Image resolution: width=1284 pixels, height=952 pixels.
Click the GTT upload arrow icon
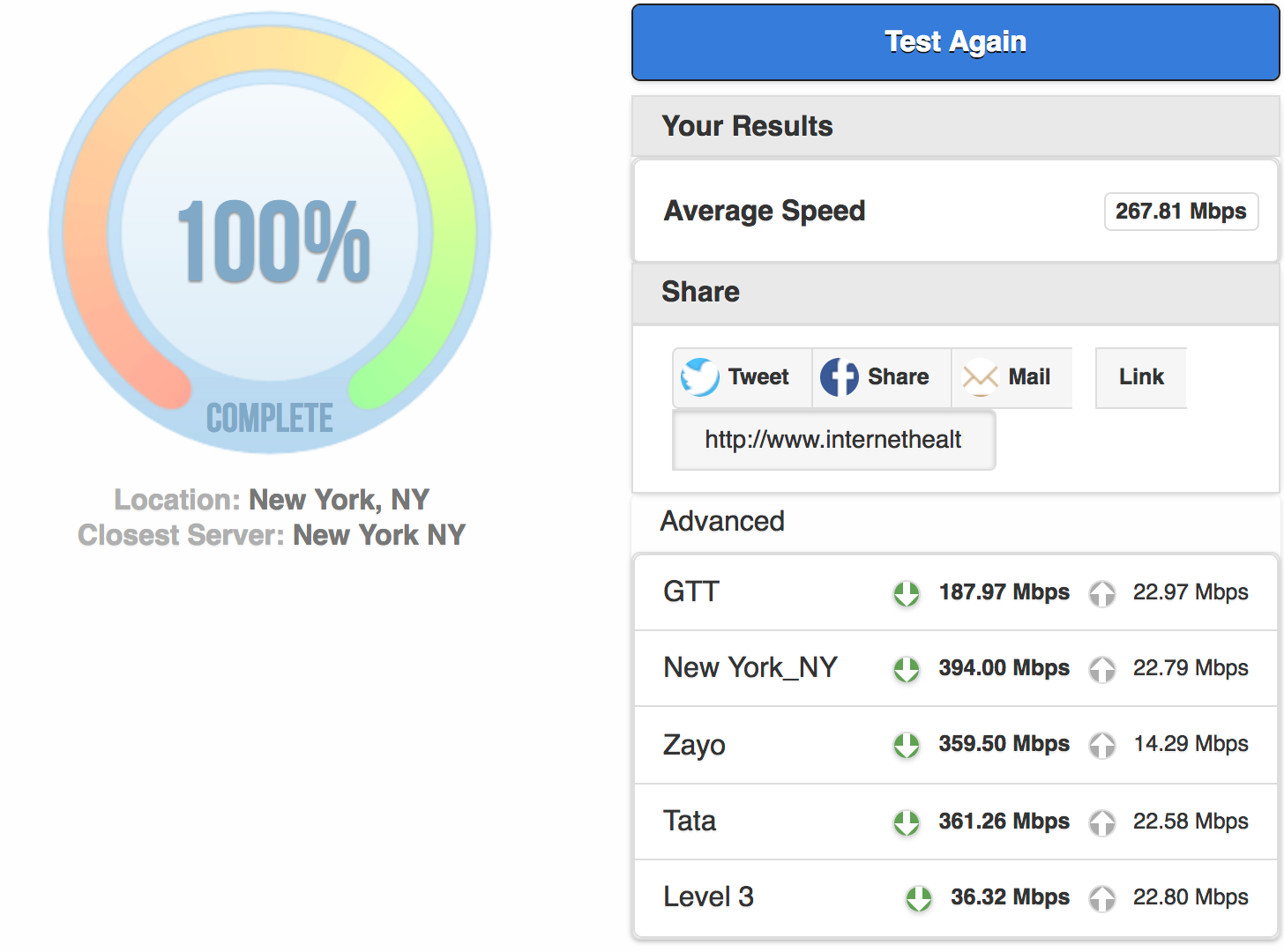(1101, 593)
